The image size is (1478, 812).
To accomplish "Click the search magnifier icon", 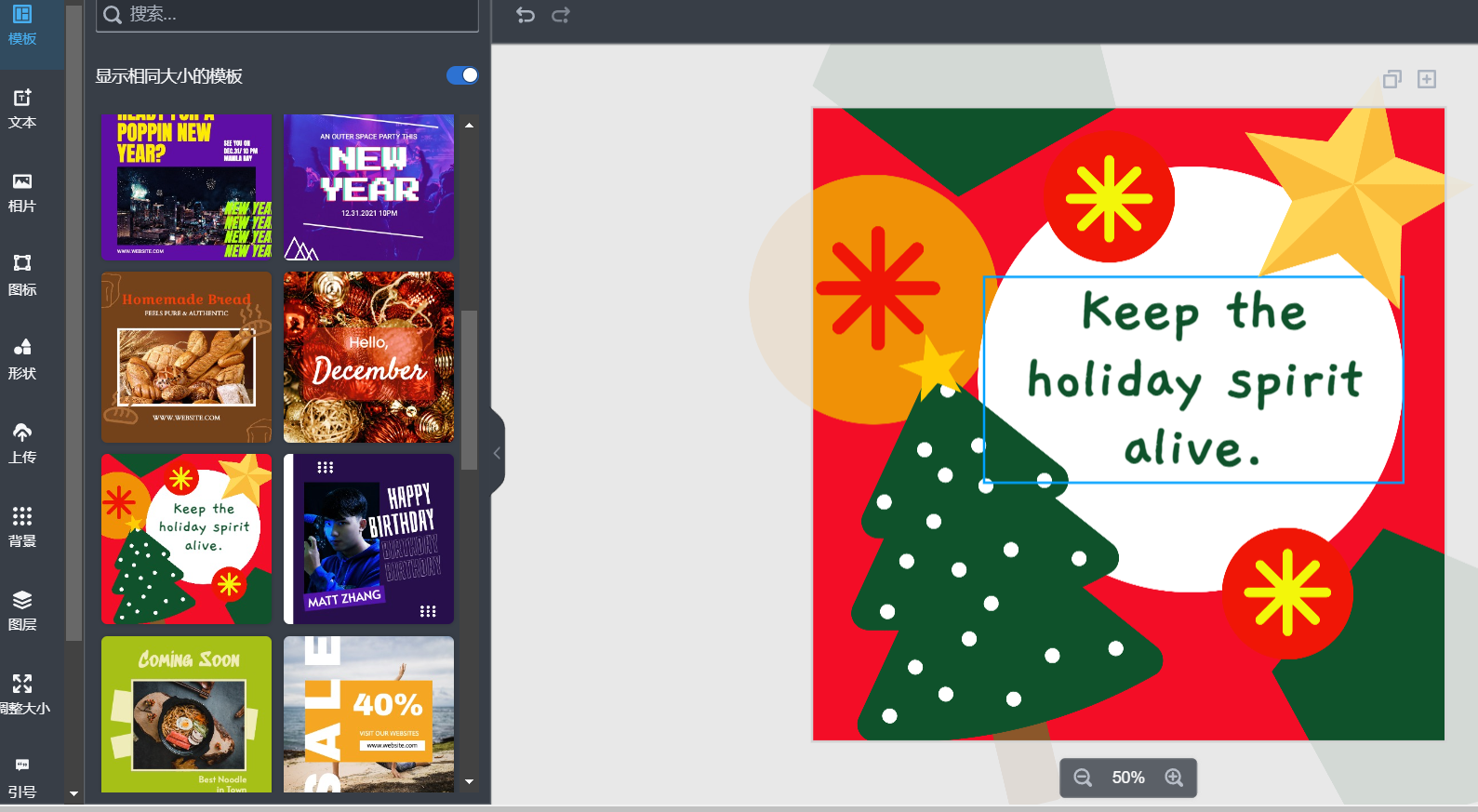I will tap(113, 15).
